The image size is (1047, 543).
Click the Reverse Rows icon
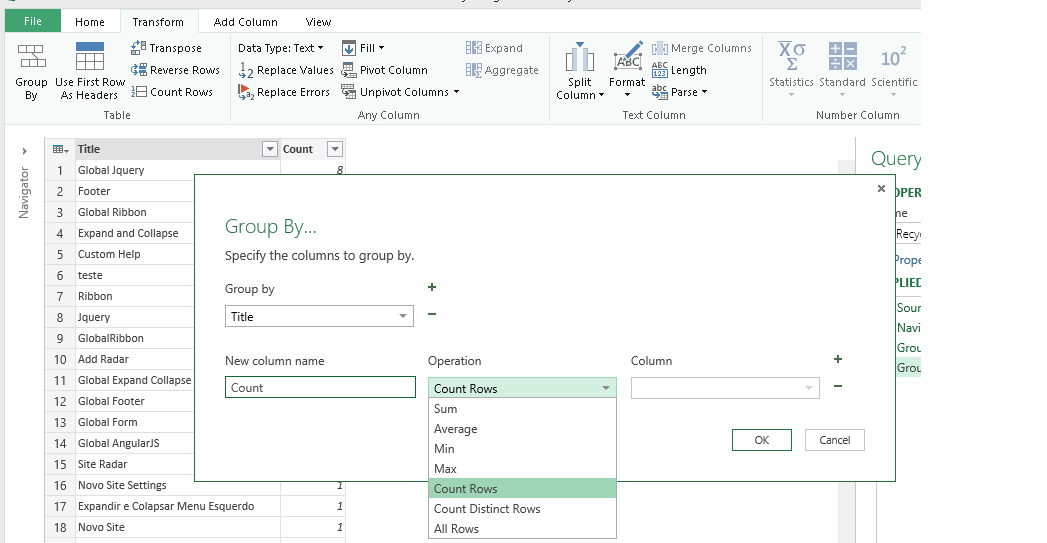point(139,70)
